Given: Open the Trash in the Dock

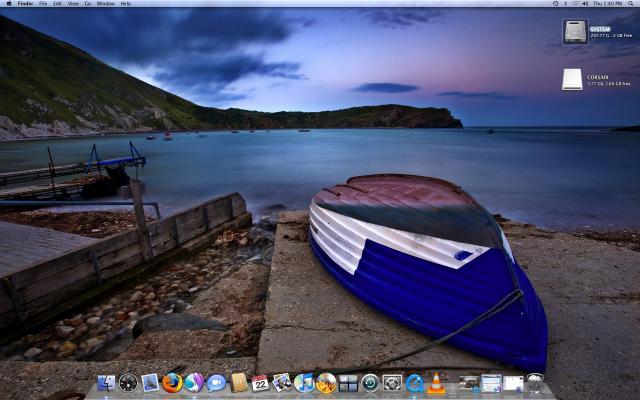Looking at the screenshot, I should [535, 383].
